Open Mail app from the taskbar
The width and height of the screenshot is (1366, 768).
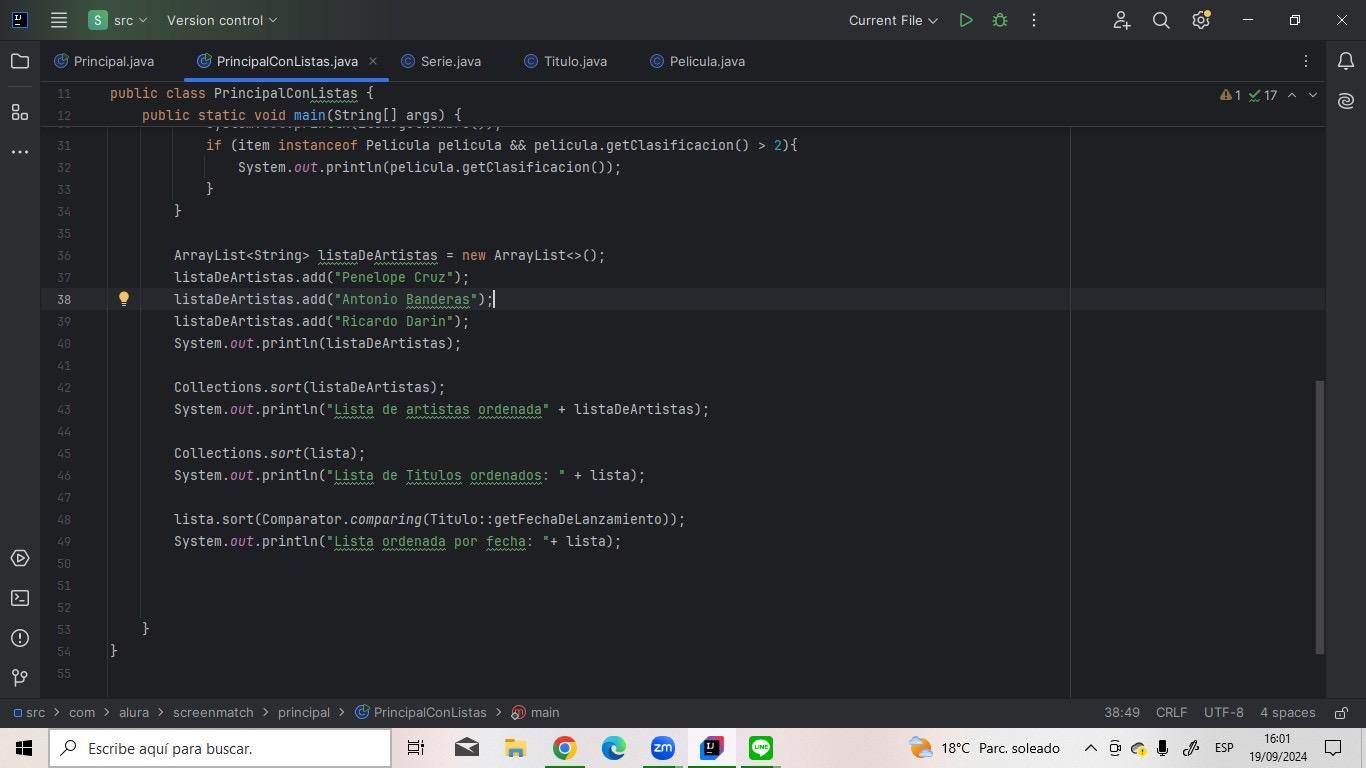point(466,748)
